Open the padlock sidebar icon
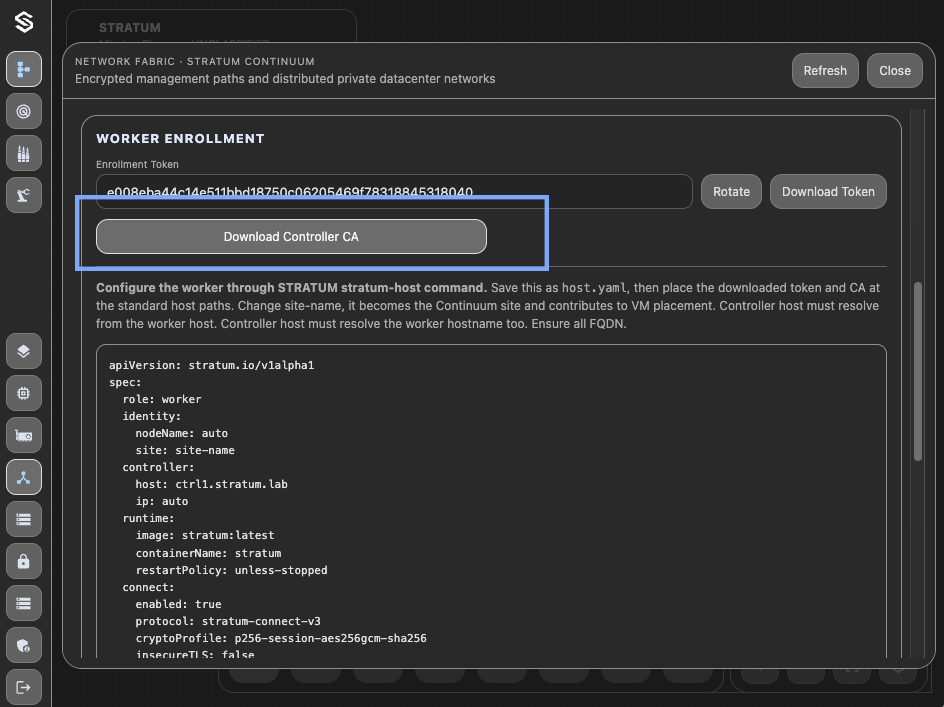944x707 pixels. click(24, 561)
